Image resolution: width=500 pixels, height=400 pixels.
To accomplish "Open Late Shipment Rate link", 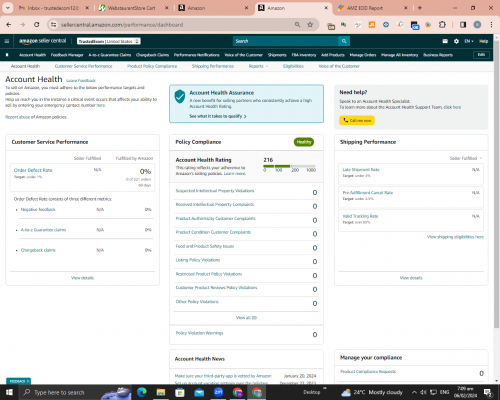I will click(x=361, y=169).
